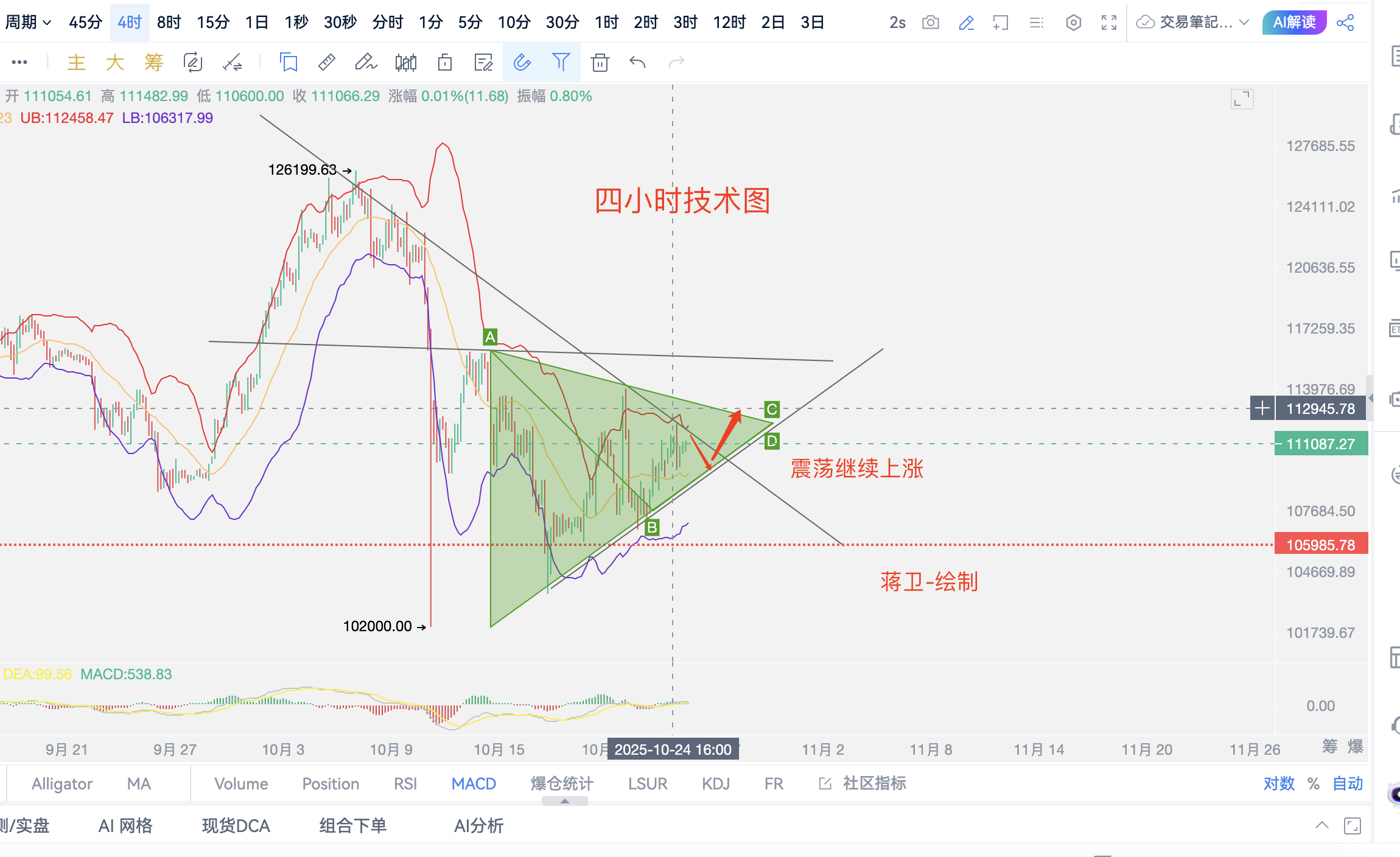Click the 2025-10-24 16:00 time axis marker
This screenshot has height=857, width=1400.
673,749
